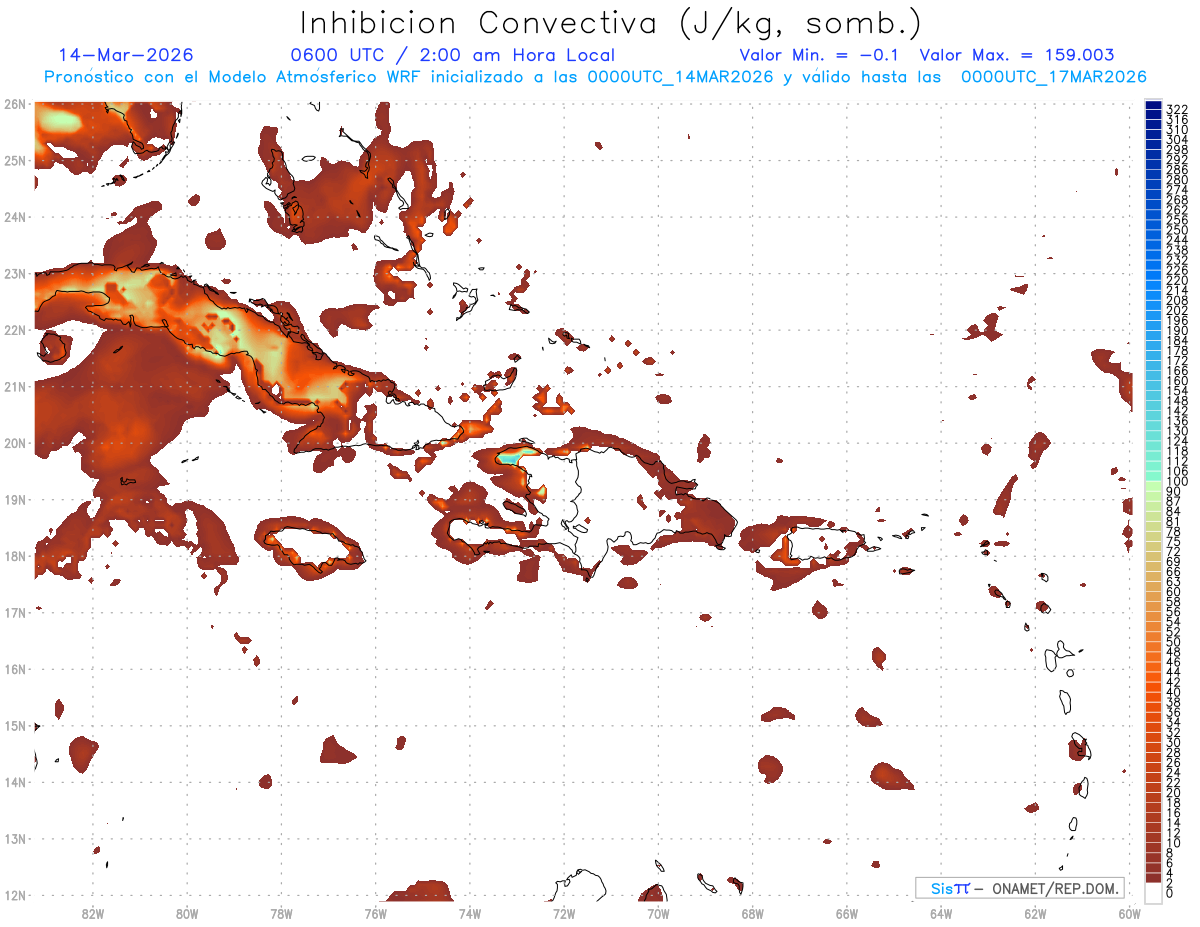1200x927 pixels.
Task: Click the title "Inhibicion Convectiva (J/kg, somb.)"
Action: (611, 24)
